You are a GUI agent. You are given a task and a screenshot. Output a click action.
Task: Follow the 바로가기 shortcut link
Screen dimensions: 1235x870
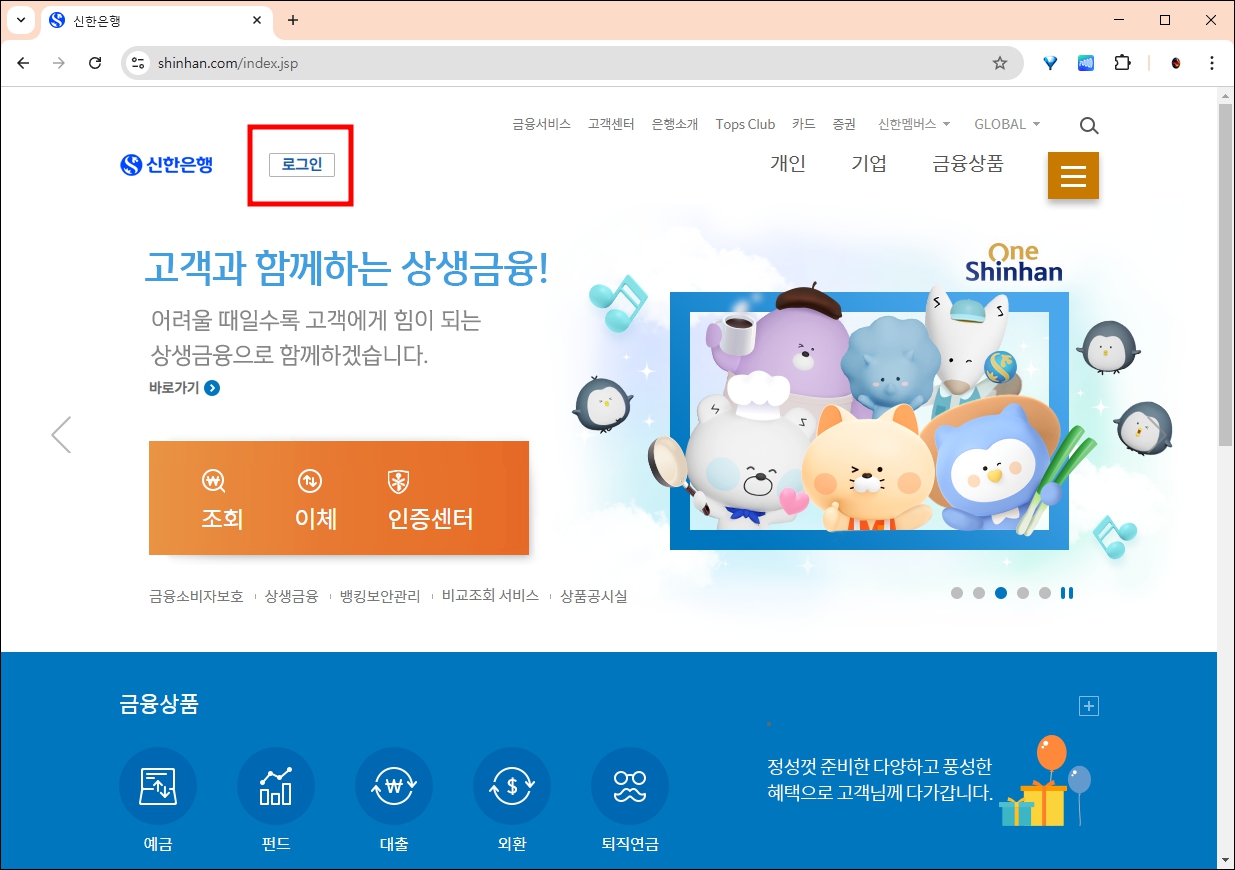tap(183, 388)
